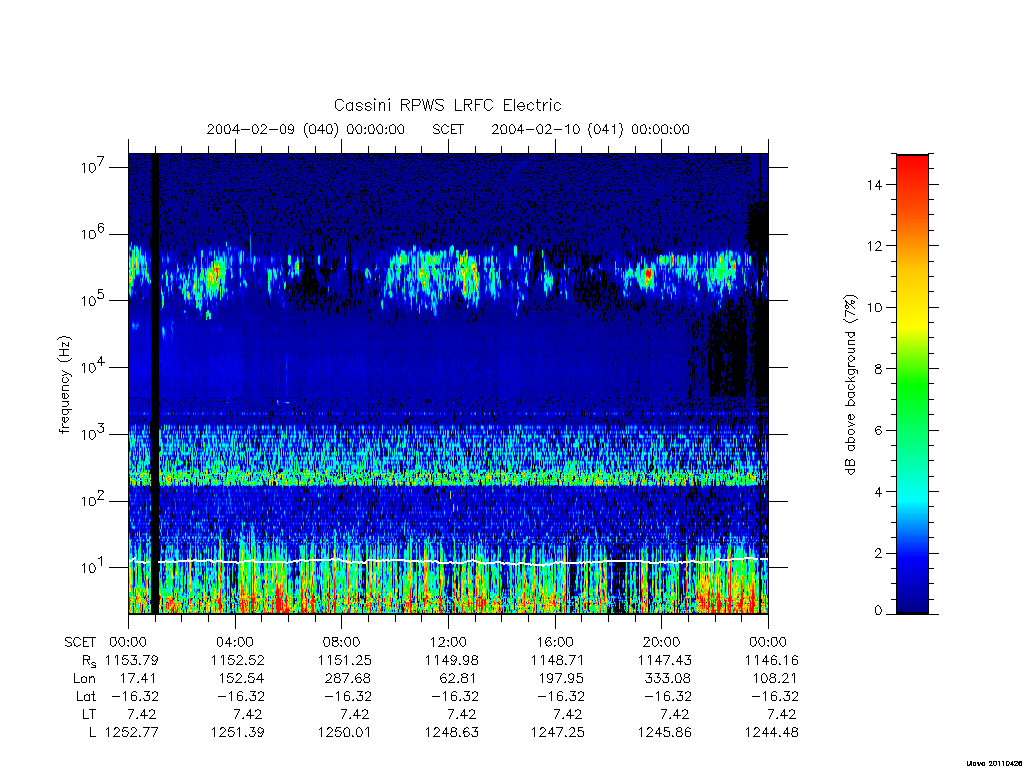Click the red emission spot near 20:00
This screenshot has width=1024, height=768.
[x=648, y=274]
